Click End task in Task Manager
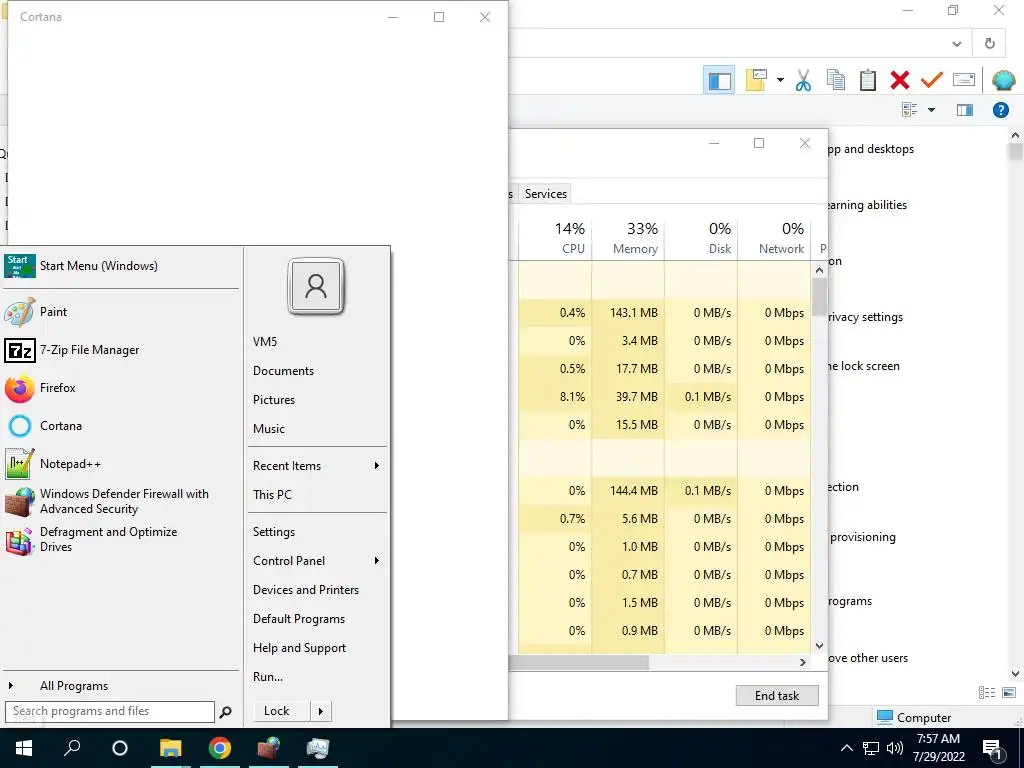Screen dimensions: 1024x768 click(776, 696)
